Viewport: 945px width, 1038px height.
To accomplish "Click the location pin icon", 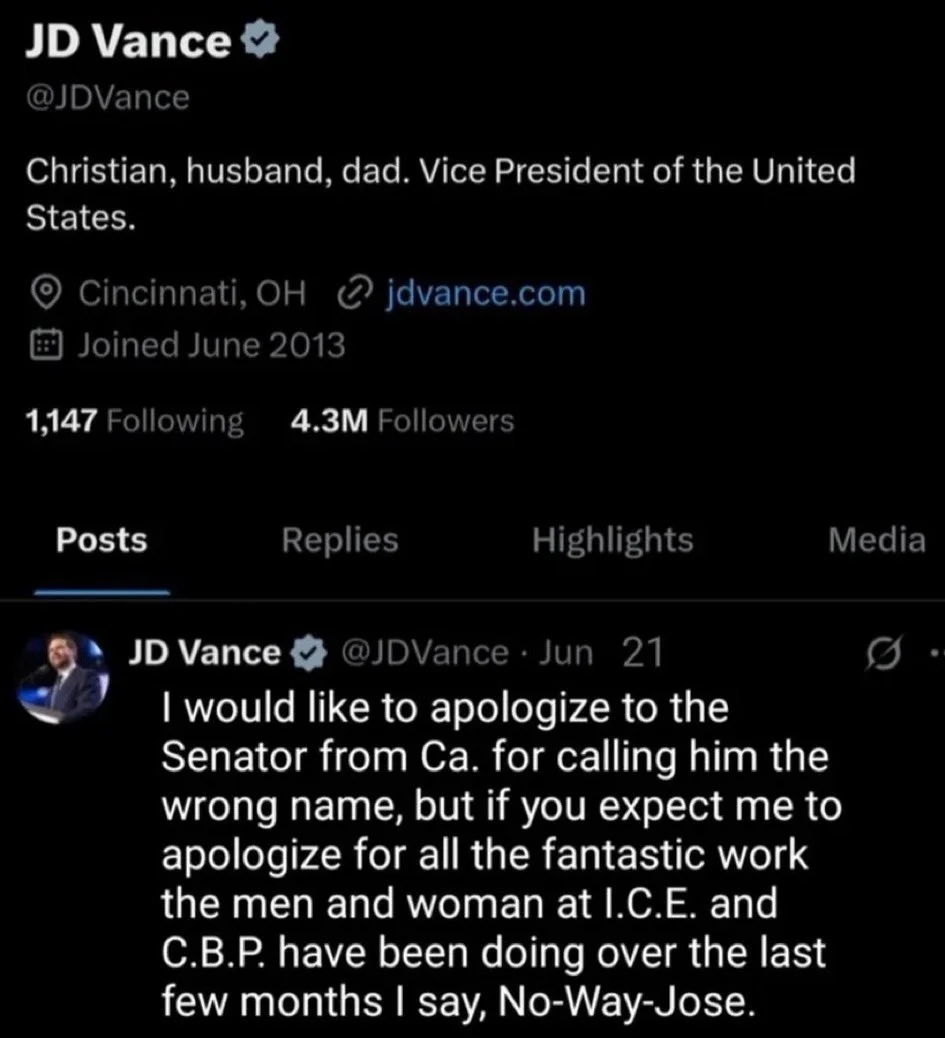I will (x=44, y=294).
